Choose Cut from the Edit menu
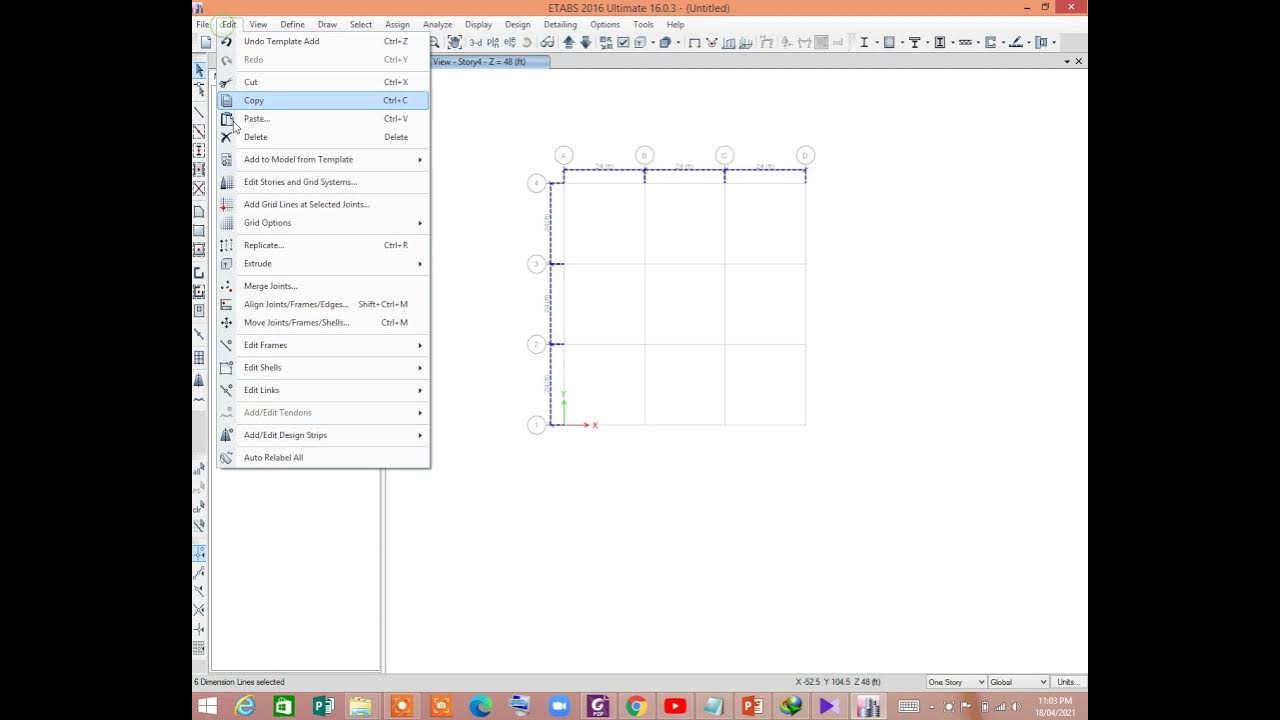 (323, 82)
